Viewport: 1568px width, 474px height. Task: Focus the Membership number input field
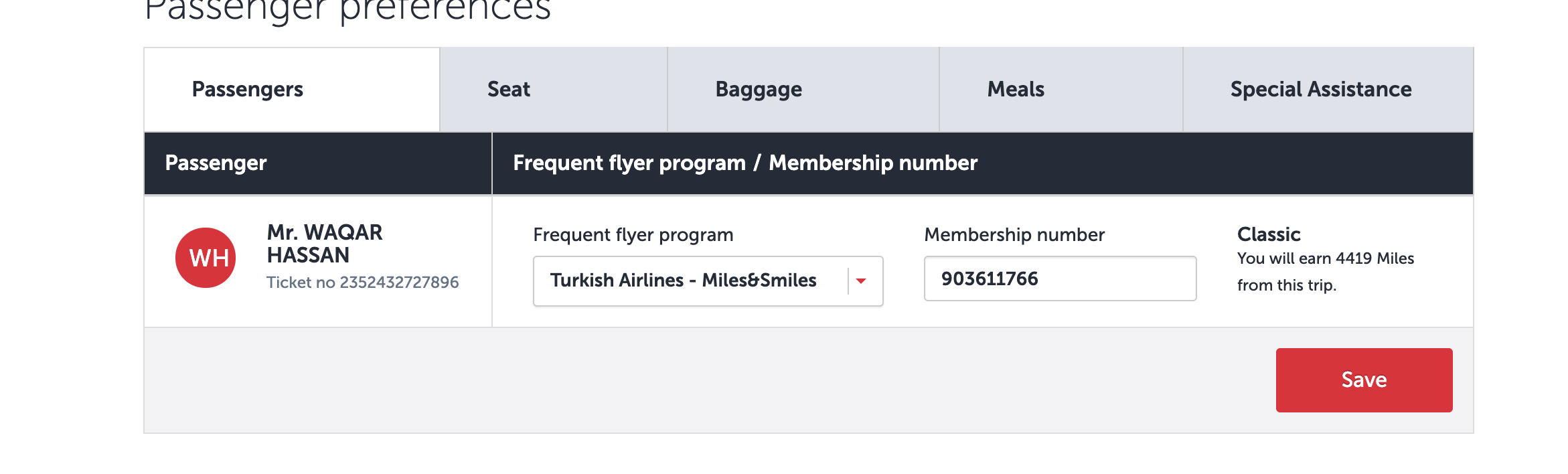click(x=1060, y=279)
